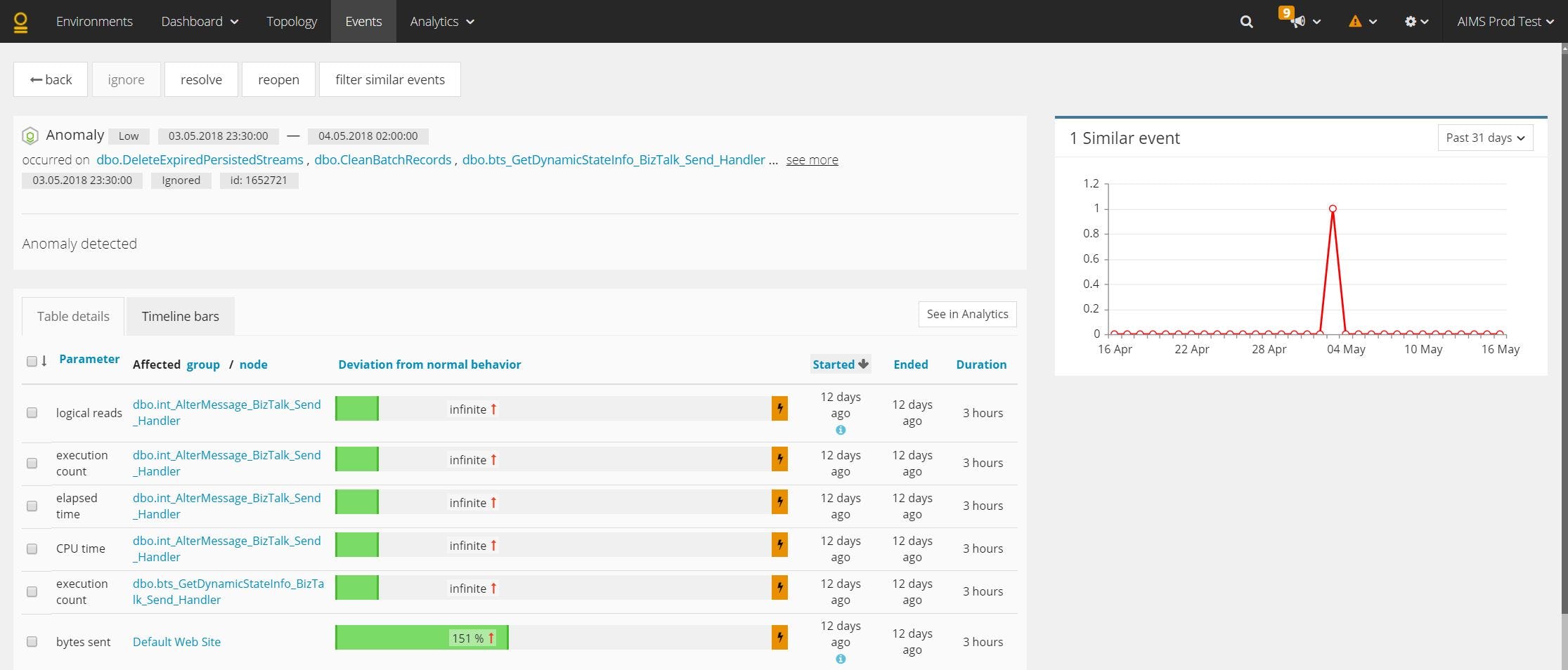
Task: Tick the checkbox on the CPU time row
Action: point(32,549)
